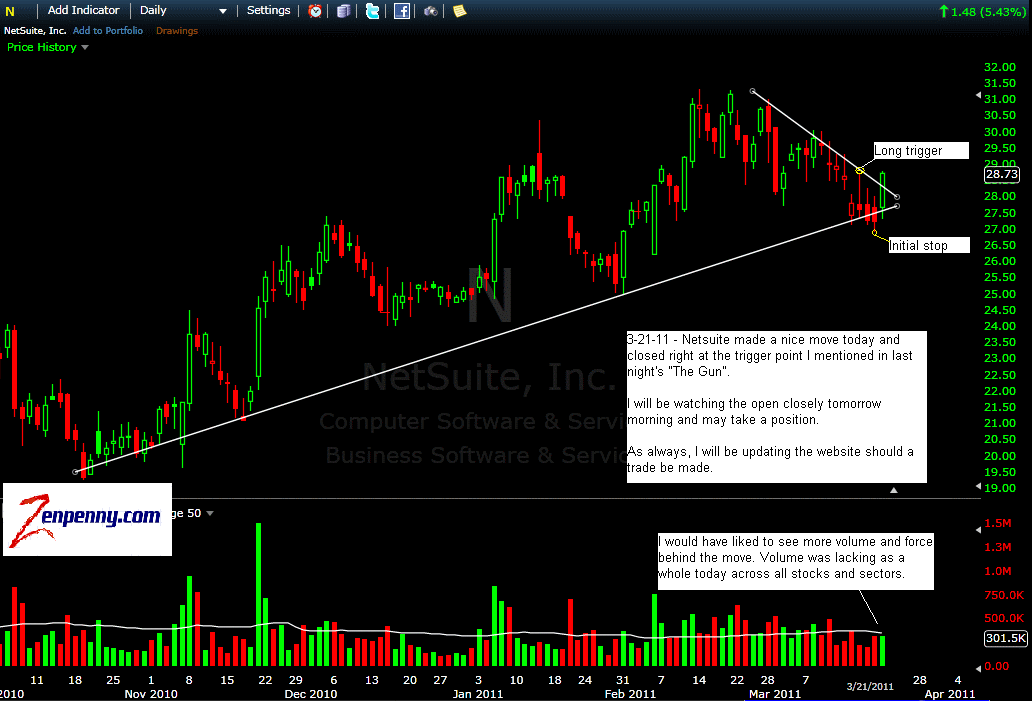The height and width of the screenshot is (701, 1032).
Task: Select the Long trigger label
Action: 921,151
